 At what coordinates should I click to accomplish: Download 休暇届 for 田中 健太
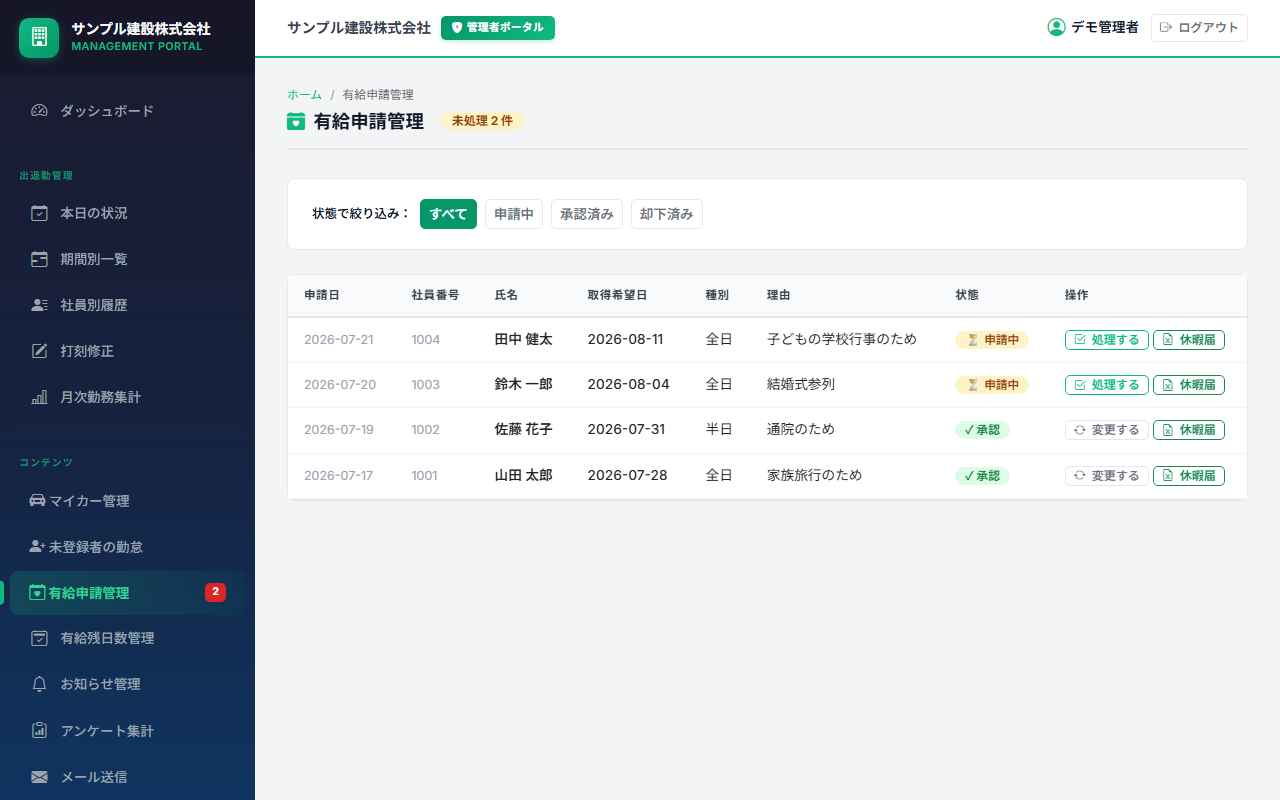[x=1189, y=340]
